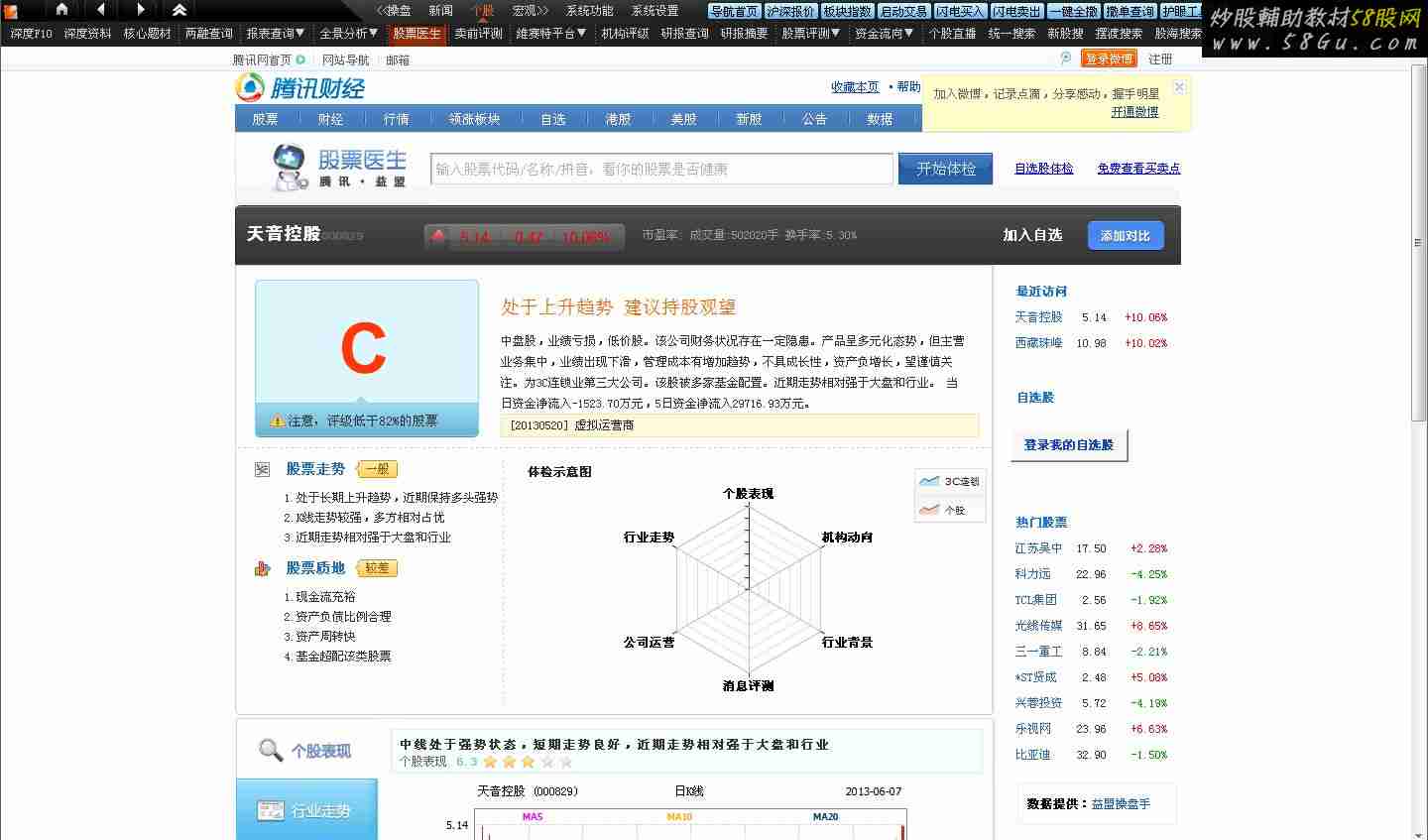Click the orange app logo icon at top-left

click(x=10, y=10)
